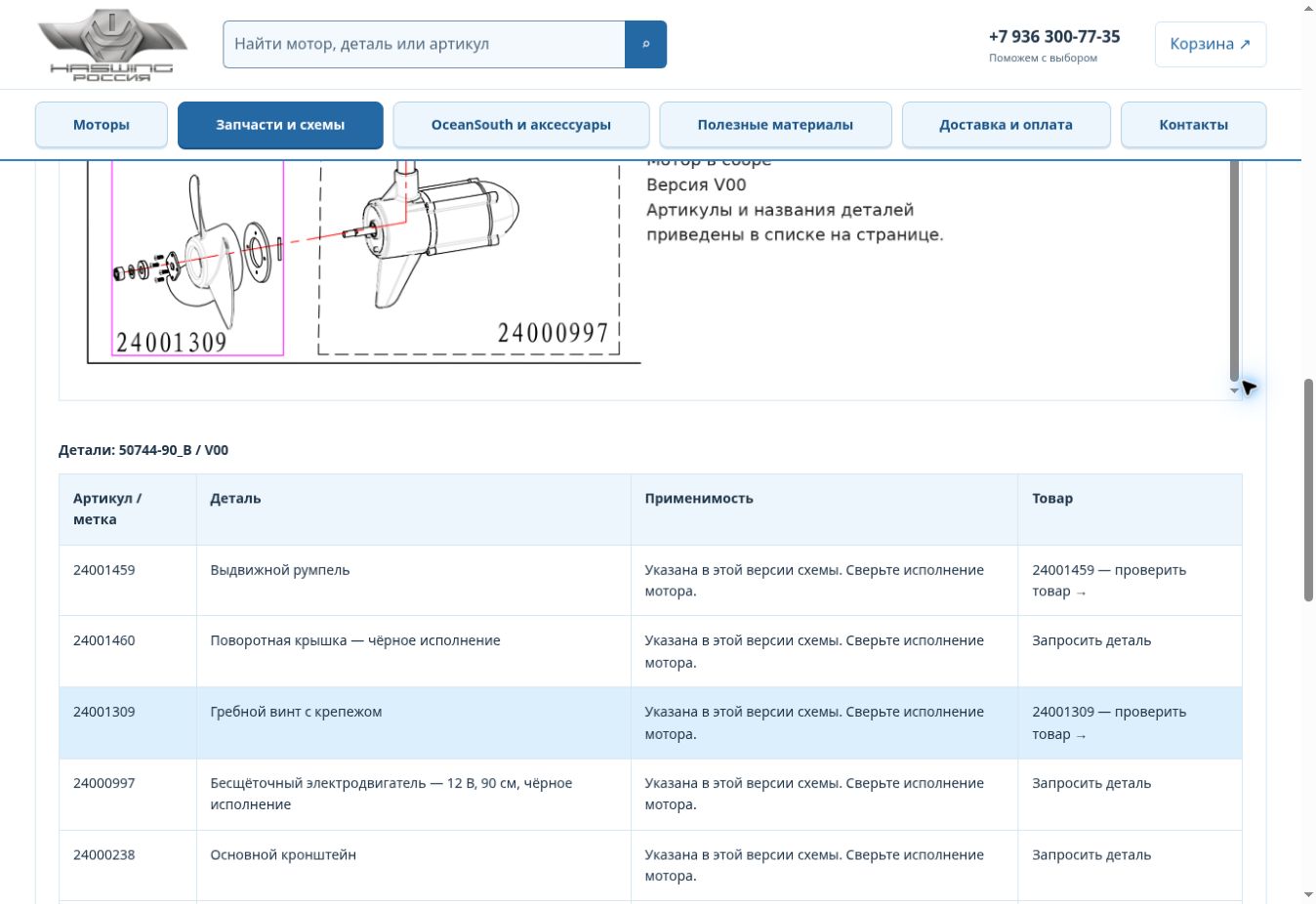1316x904 pixels.
Task: Click the Основной кронштейн part name
Action: [x=283, y=854]
